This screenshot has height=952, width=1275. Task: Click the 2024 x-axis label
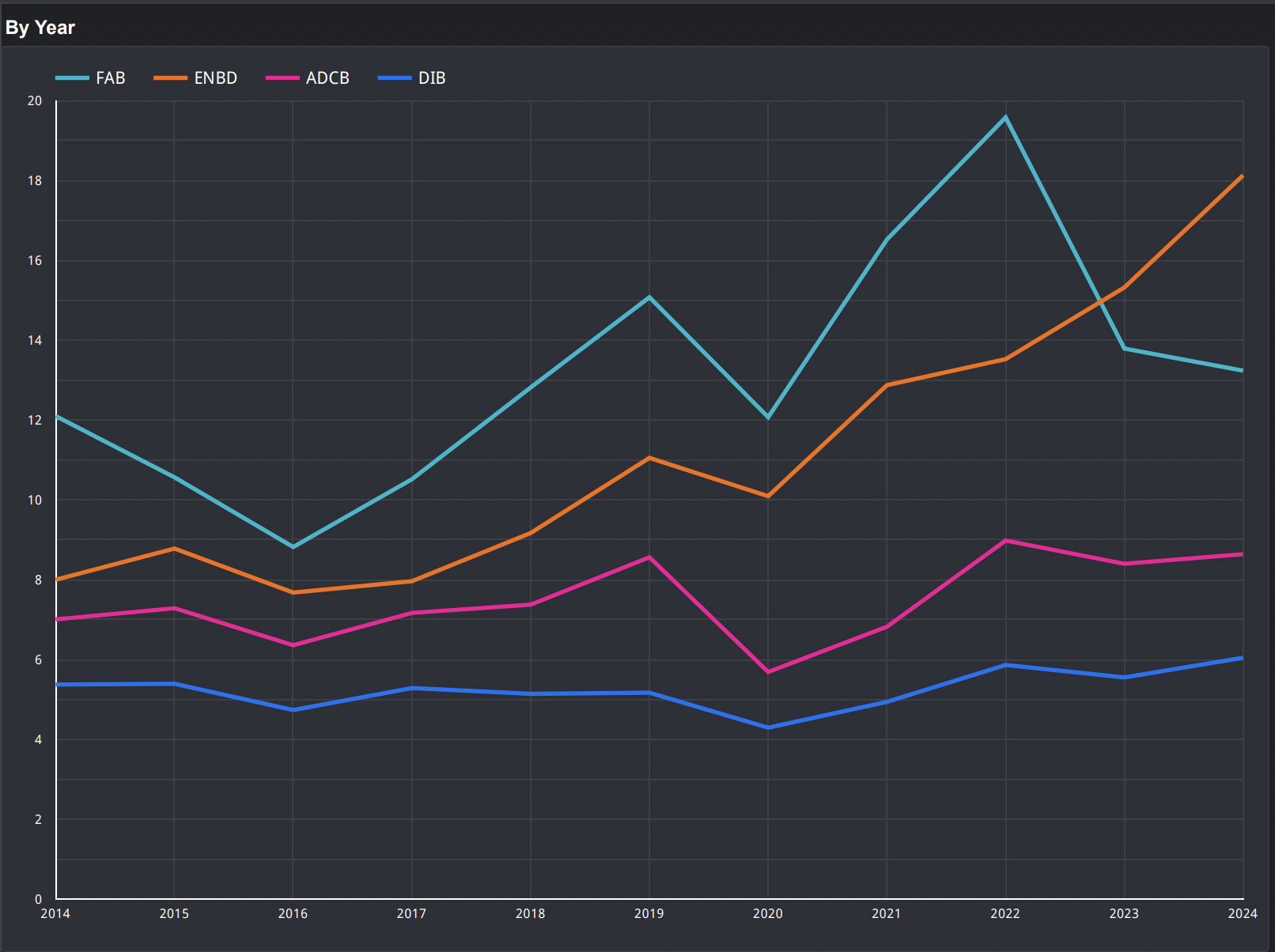pyautogui.click(x=1243, y=914)
